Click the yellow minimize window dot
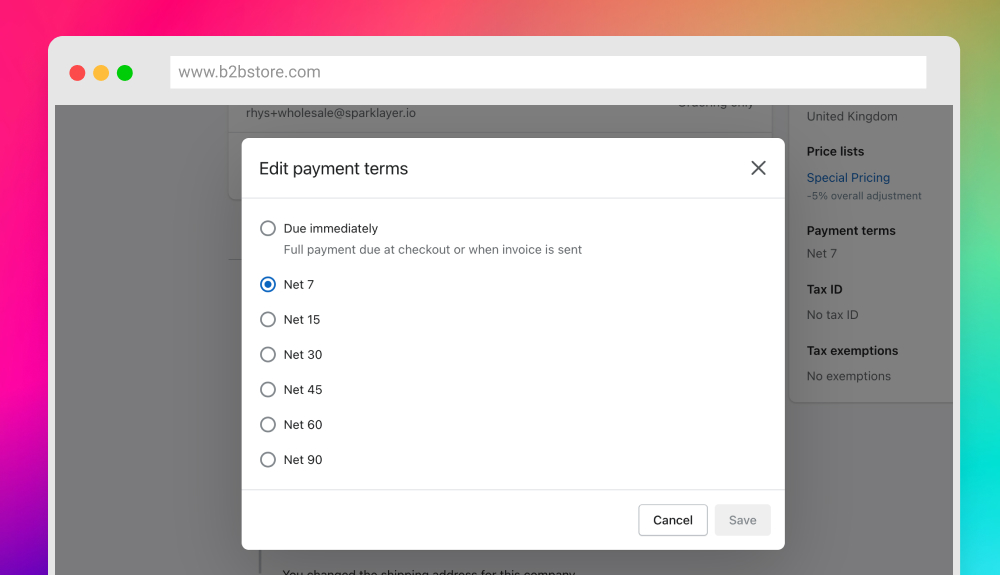Screen dimensions: 1000x575 point(101,73)
